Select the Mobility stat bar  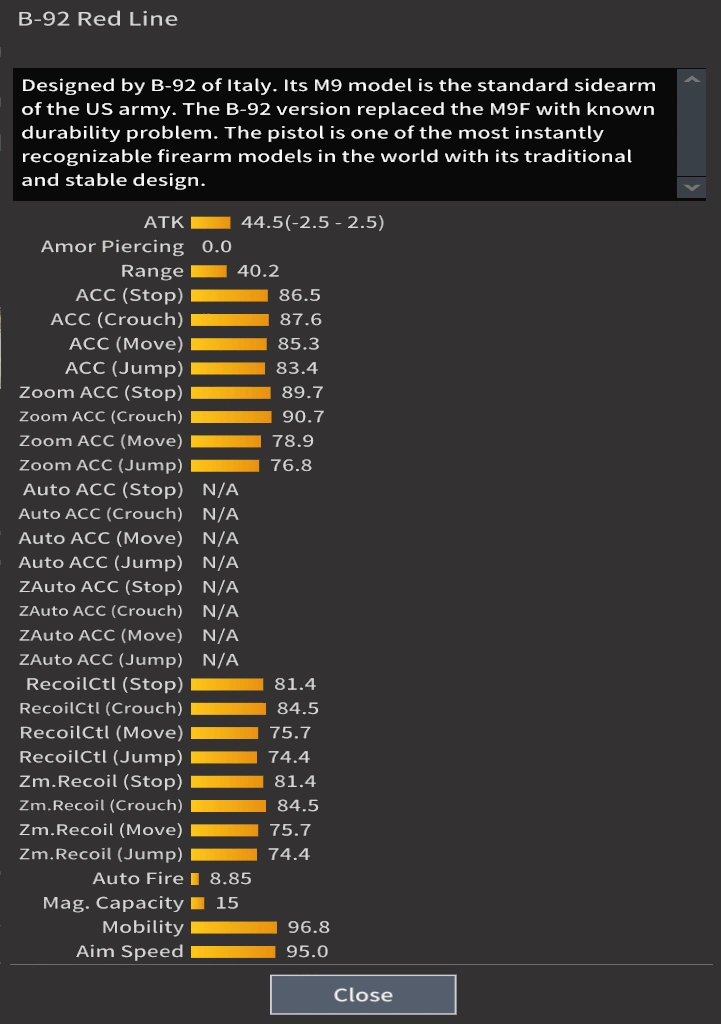tap(233, 927)
